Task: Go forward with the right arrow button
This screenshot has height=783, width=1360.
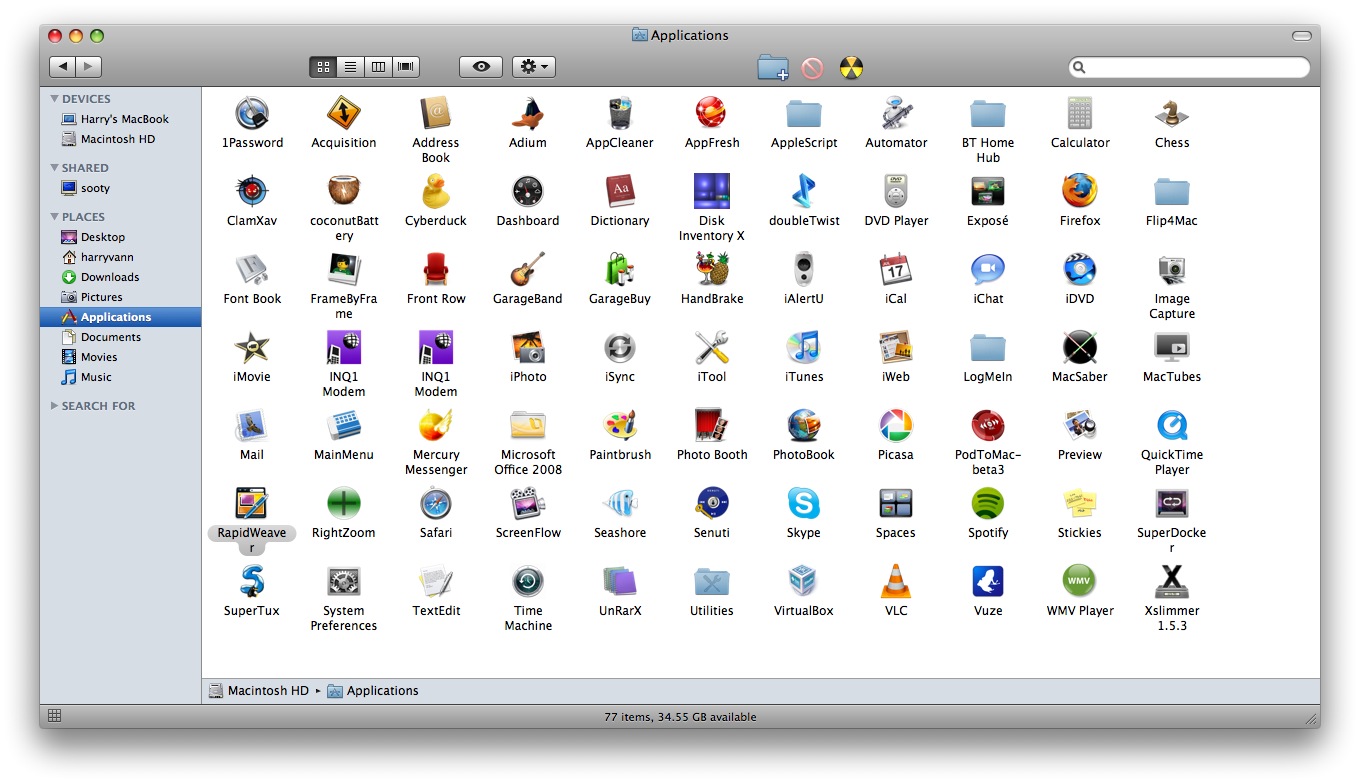Action: click(89, 67)
